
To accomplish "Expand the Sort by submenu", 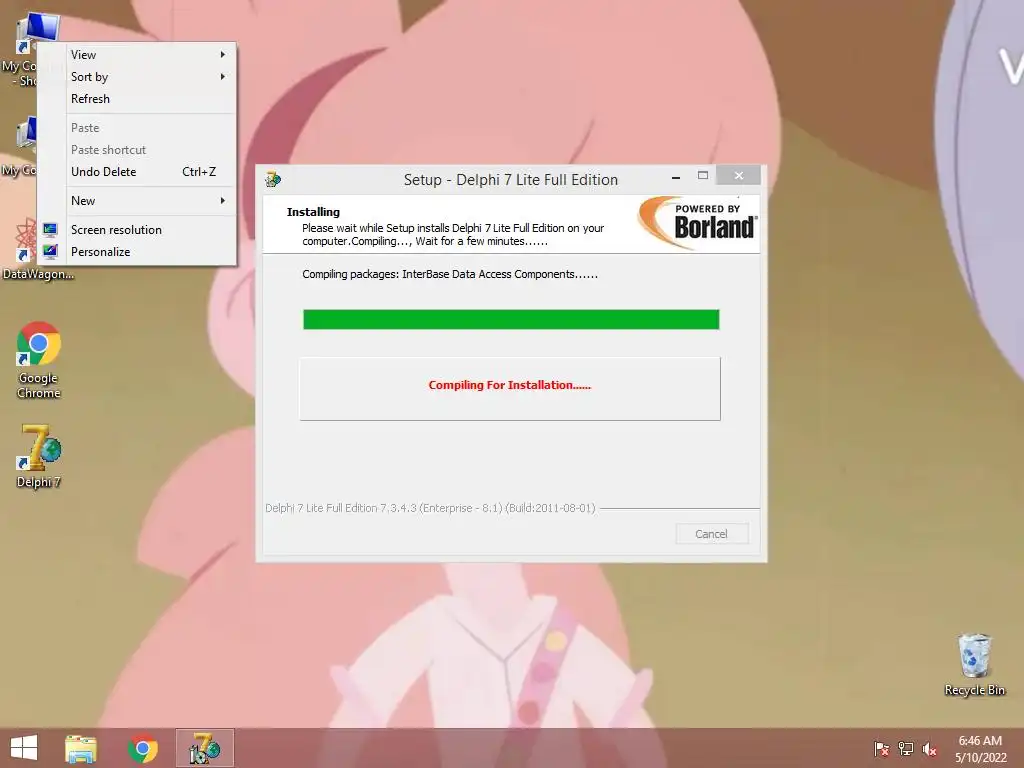I will 136,77.
